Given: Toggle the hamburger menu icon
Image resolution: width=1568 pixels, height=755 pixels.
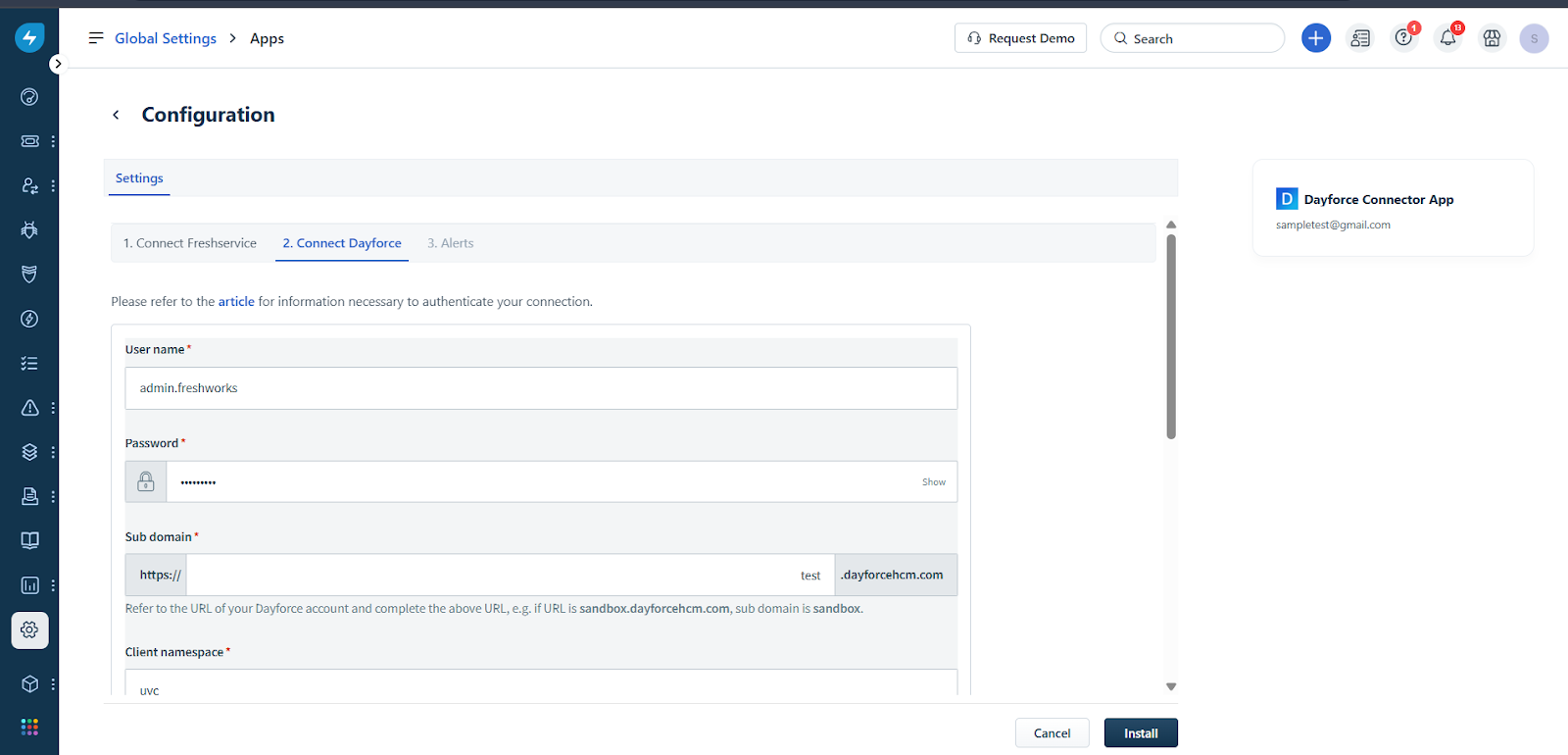Looking at the screenshot, I should (96, 38).
